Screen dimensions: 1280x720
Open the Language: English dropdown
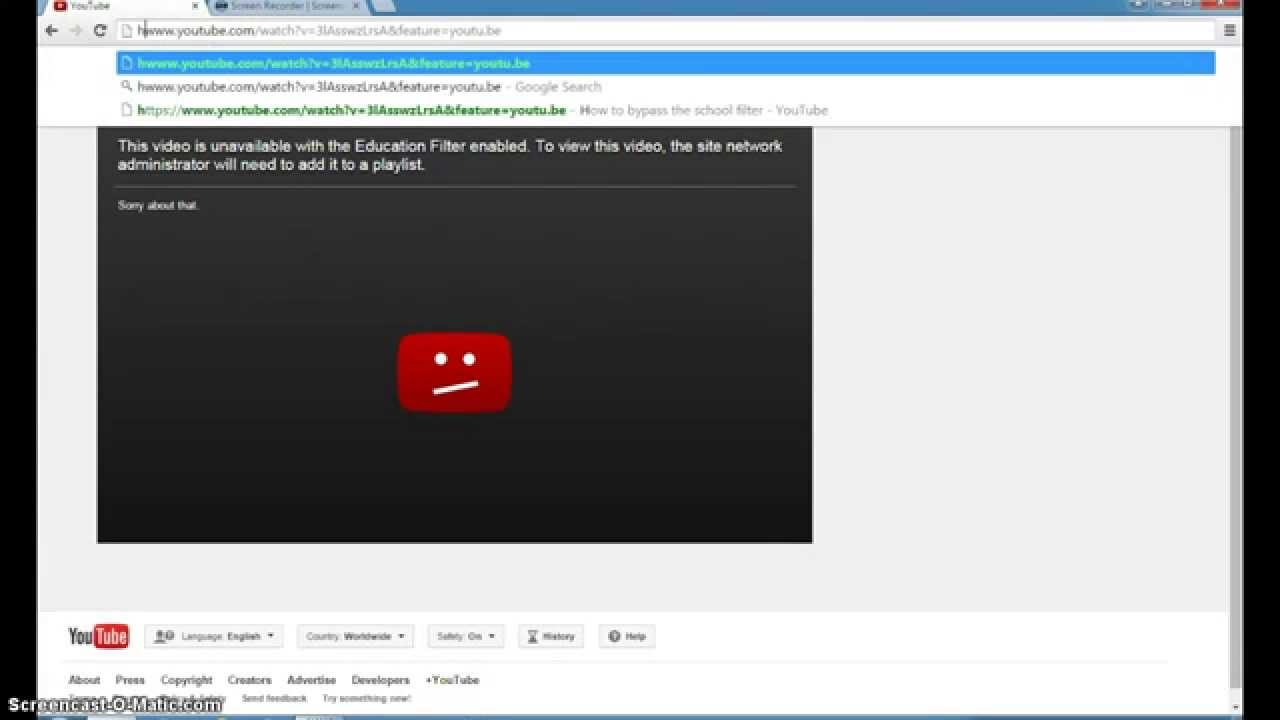214,636
